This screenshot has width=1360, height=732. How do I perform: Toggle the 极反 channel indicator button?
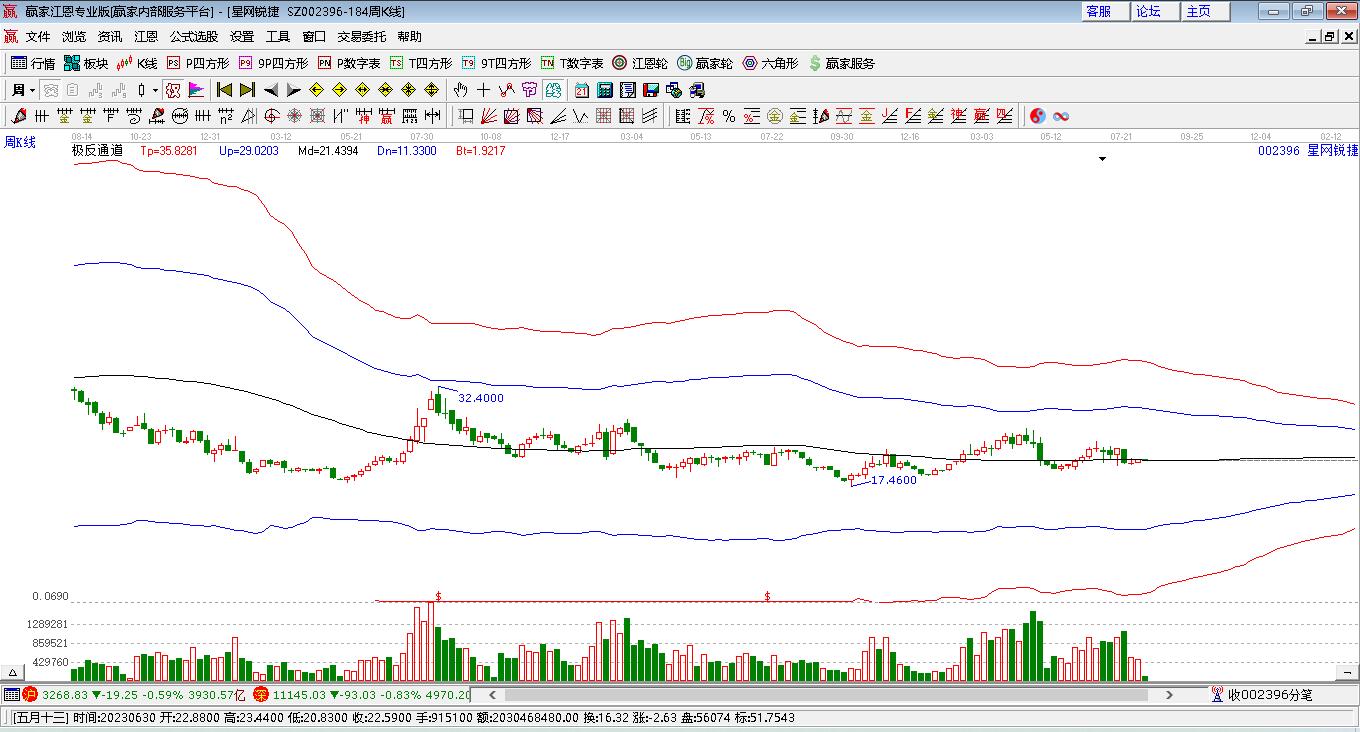[x=173, y=90]
